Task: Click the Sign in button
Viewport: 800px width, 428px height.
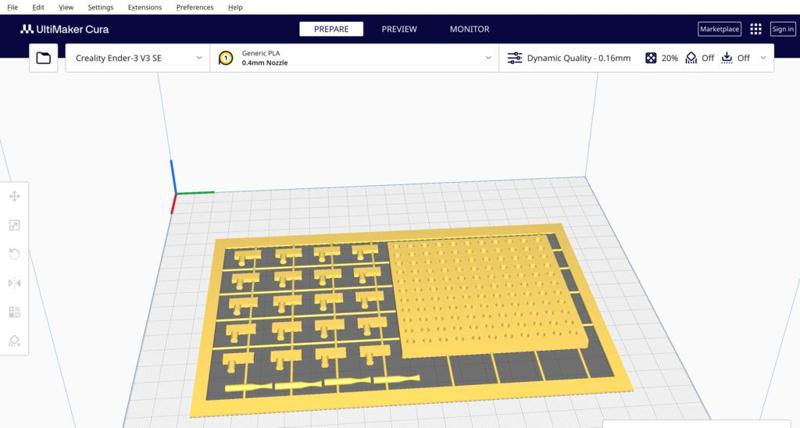Action: [783, 29]
